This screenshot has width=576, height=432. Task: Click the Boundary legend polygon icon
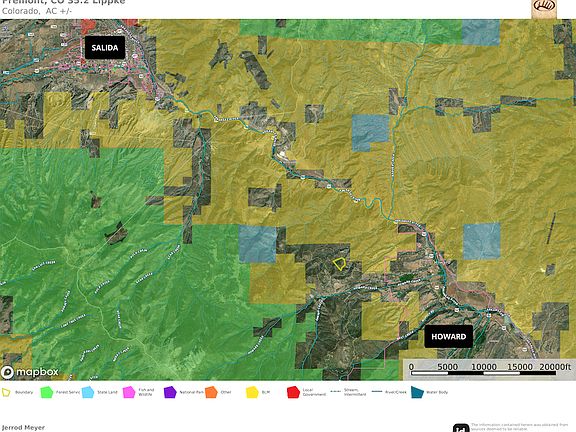pos(6,392)
